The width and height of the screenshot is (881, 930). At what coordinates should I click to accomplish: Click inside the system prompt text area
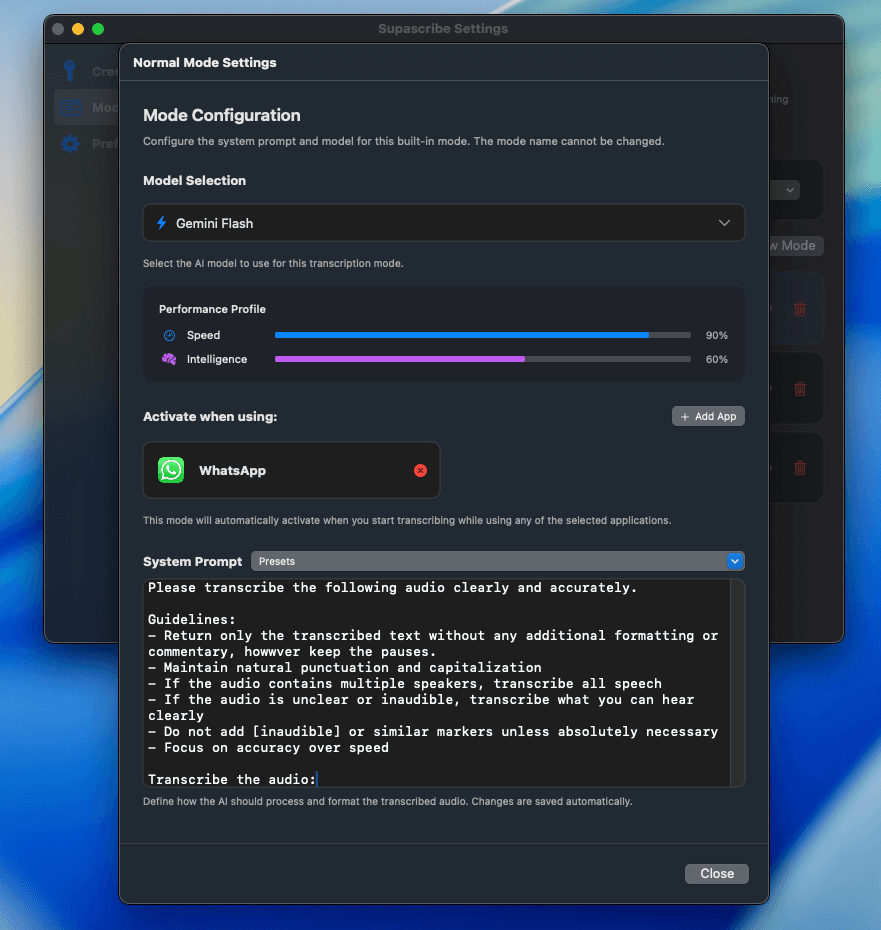[440, 680]
